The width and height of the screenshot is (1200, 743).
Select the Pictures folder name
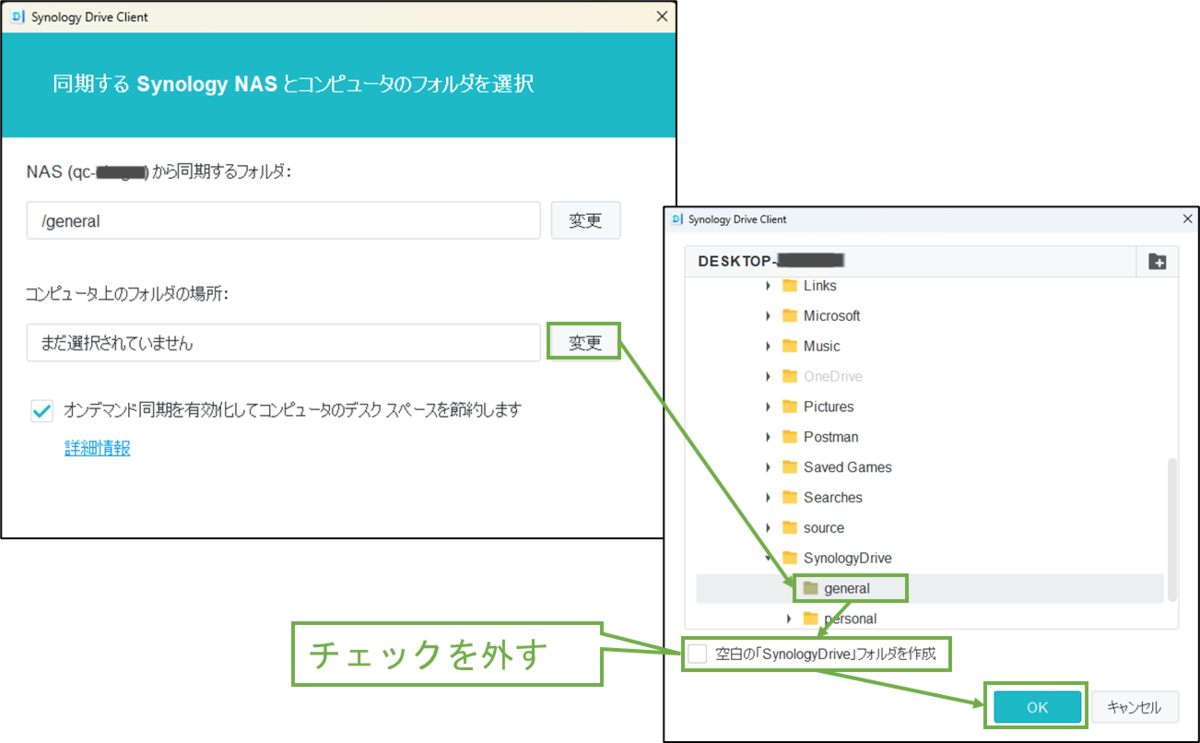[829, 407]
